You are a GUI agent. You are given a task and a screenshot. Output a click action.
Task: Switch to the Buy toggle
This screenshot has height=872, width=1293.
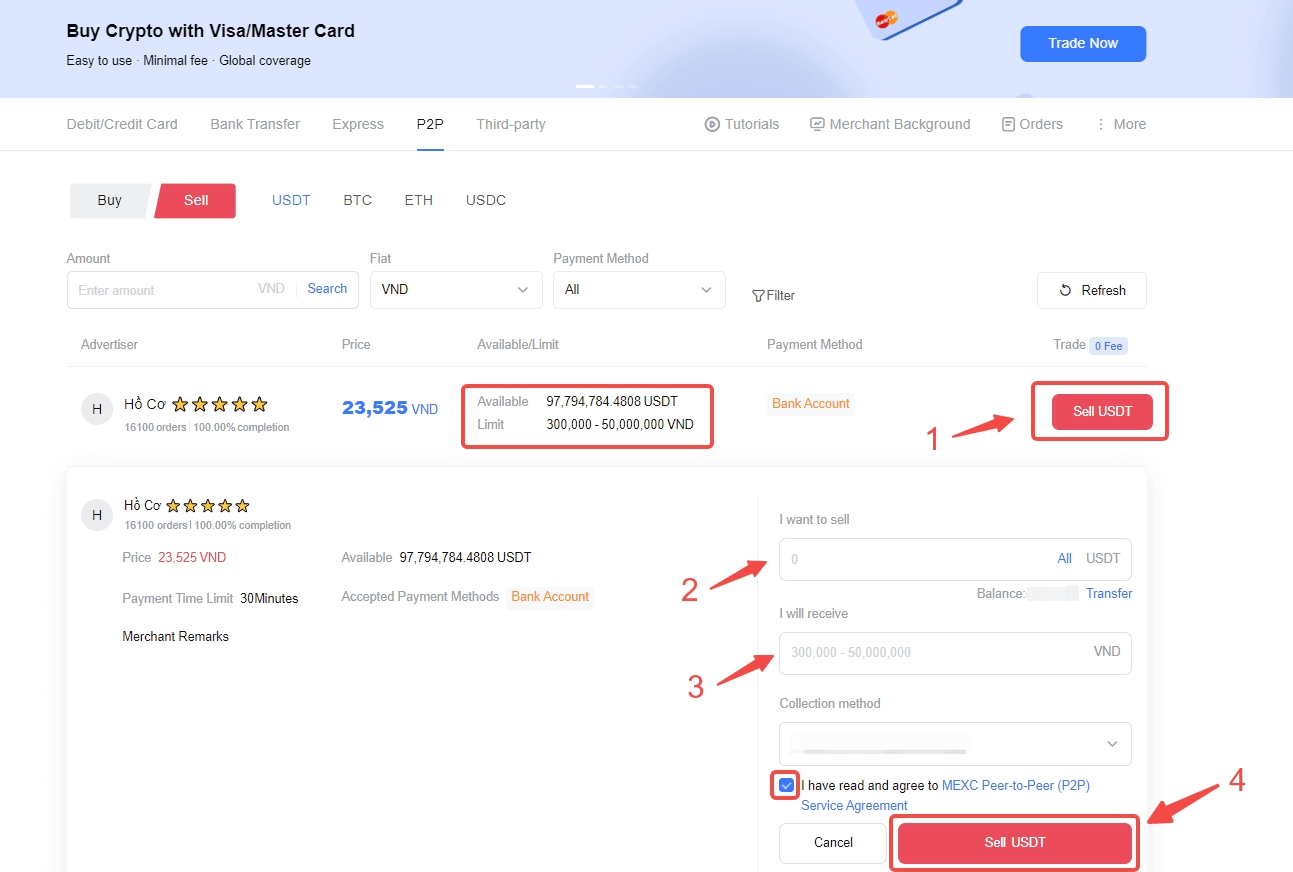(x=109, y=200)
